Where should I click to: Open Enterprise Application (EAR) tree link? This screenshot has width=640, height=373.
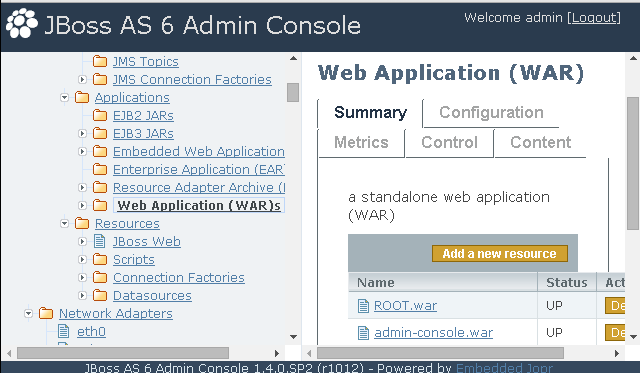click(x=199, y=169)
